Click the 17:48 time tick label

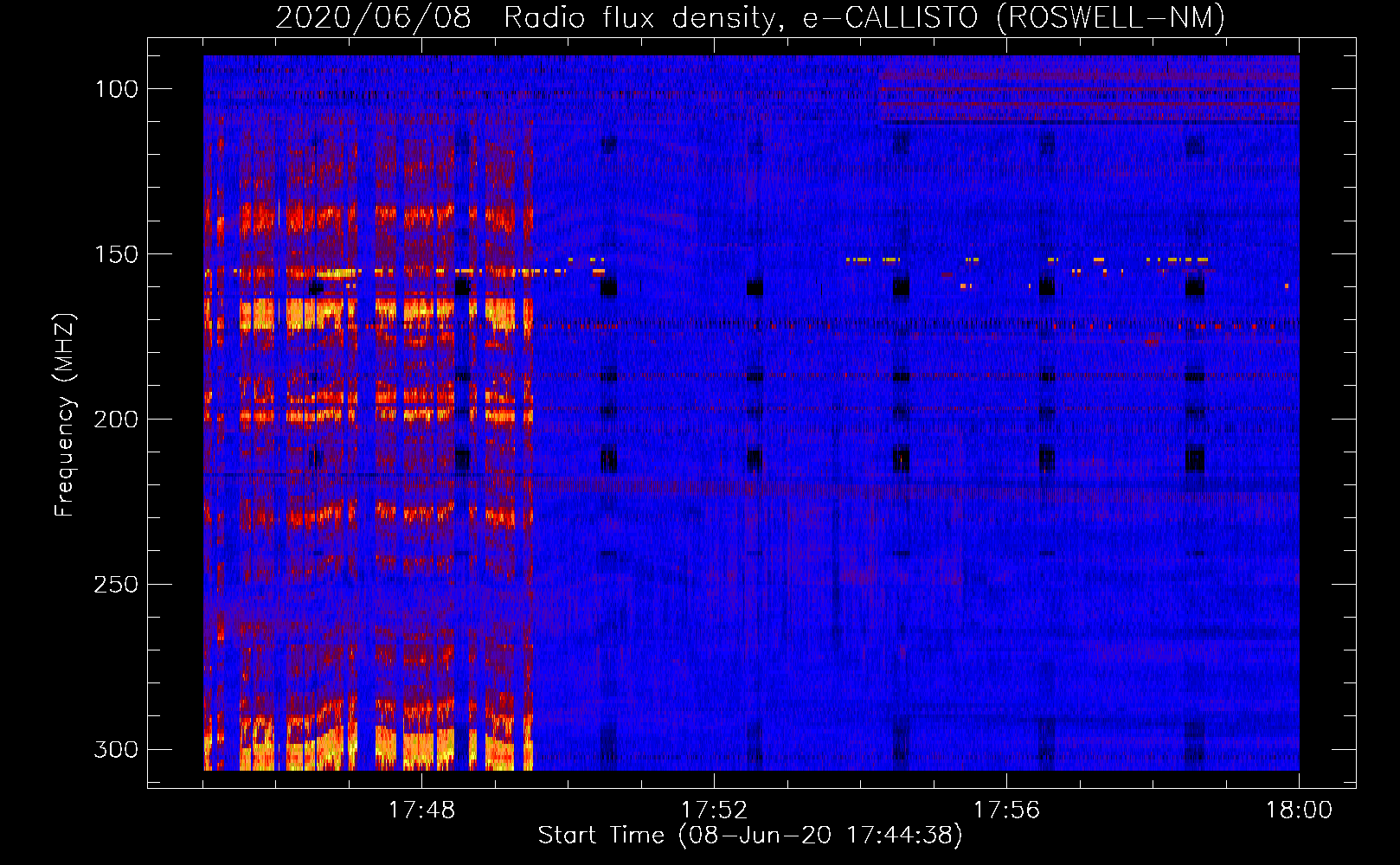(x=421, y=811)
